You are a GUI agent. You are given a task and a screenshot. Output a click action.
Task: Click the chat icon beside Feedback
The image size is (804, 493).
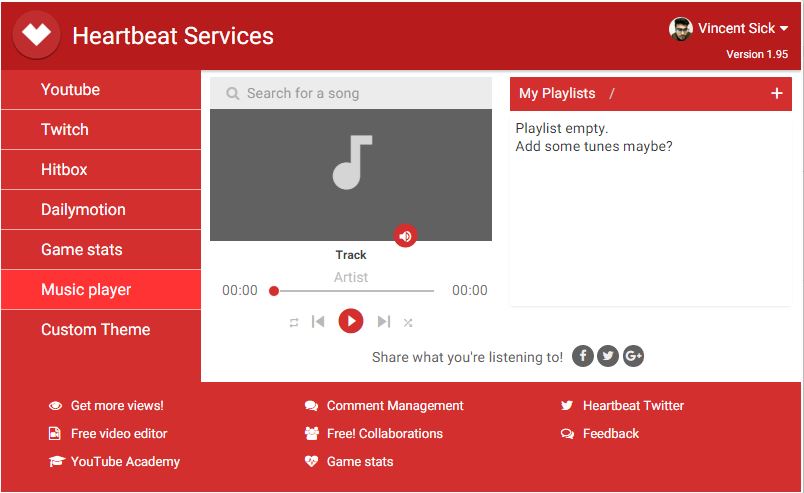tap(567, 434)
